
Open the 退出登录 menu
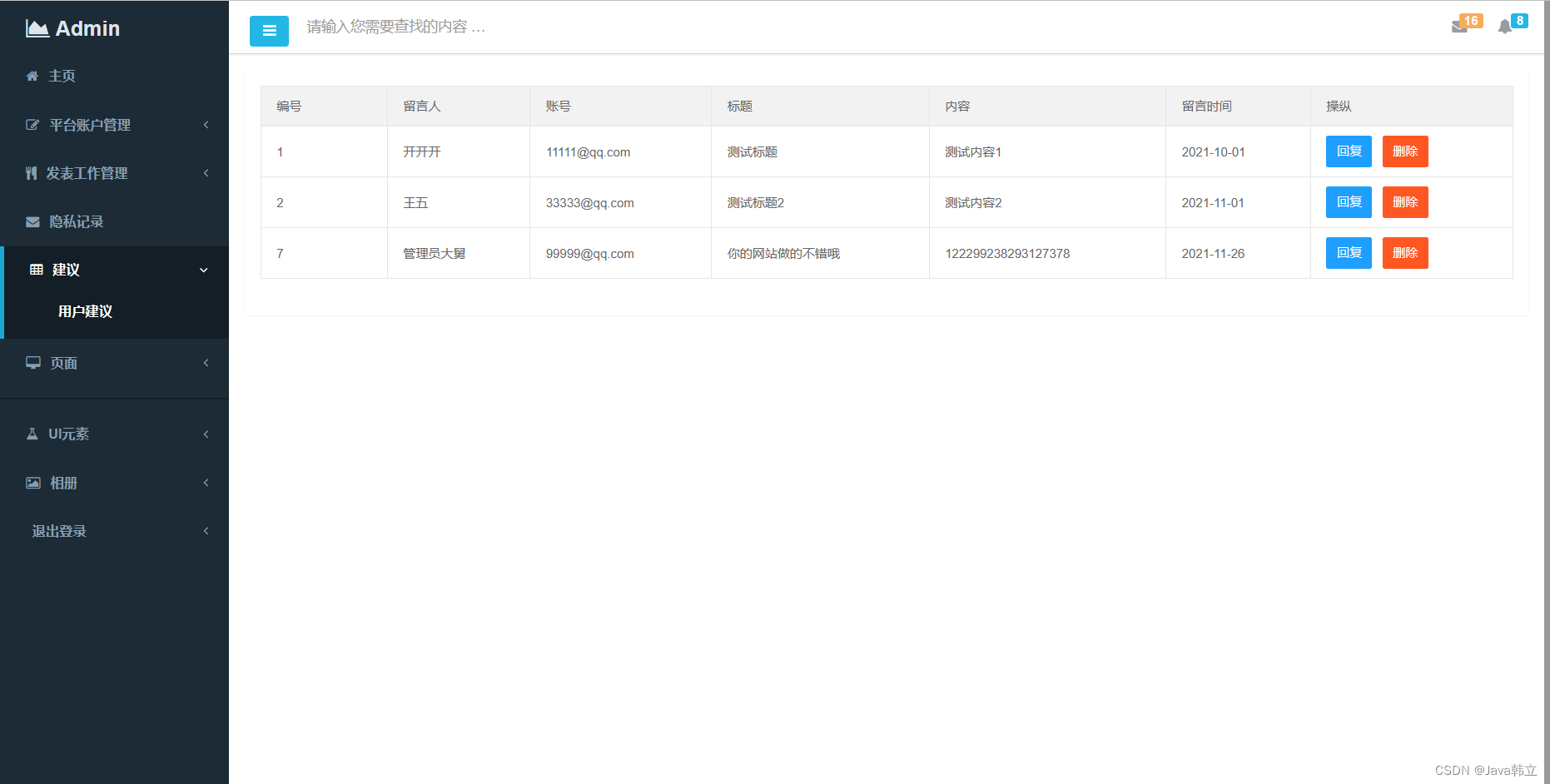click(x=59, y=531)
